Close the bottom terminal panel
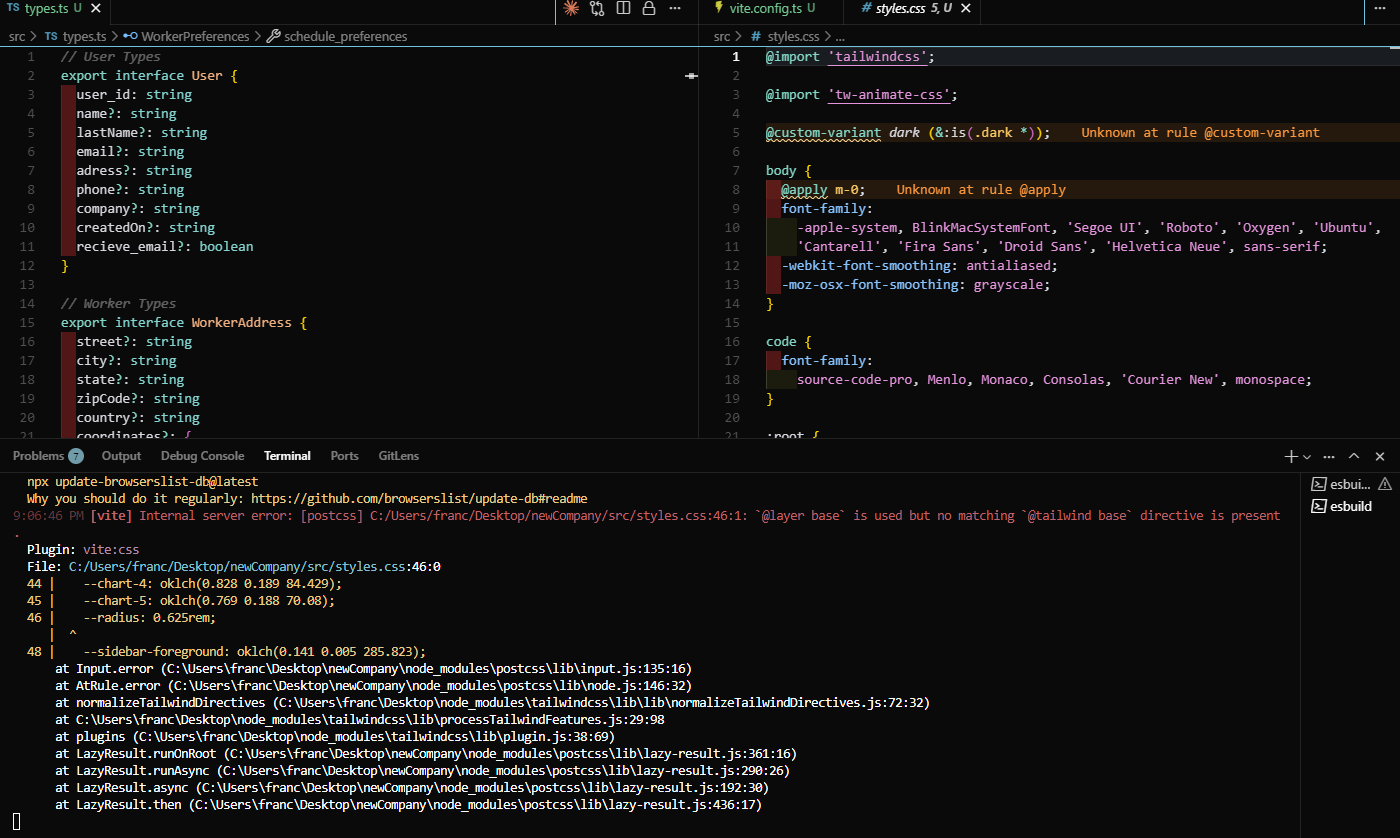1400x838 pixels. click(x=1380, y=456)
